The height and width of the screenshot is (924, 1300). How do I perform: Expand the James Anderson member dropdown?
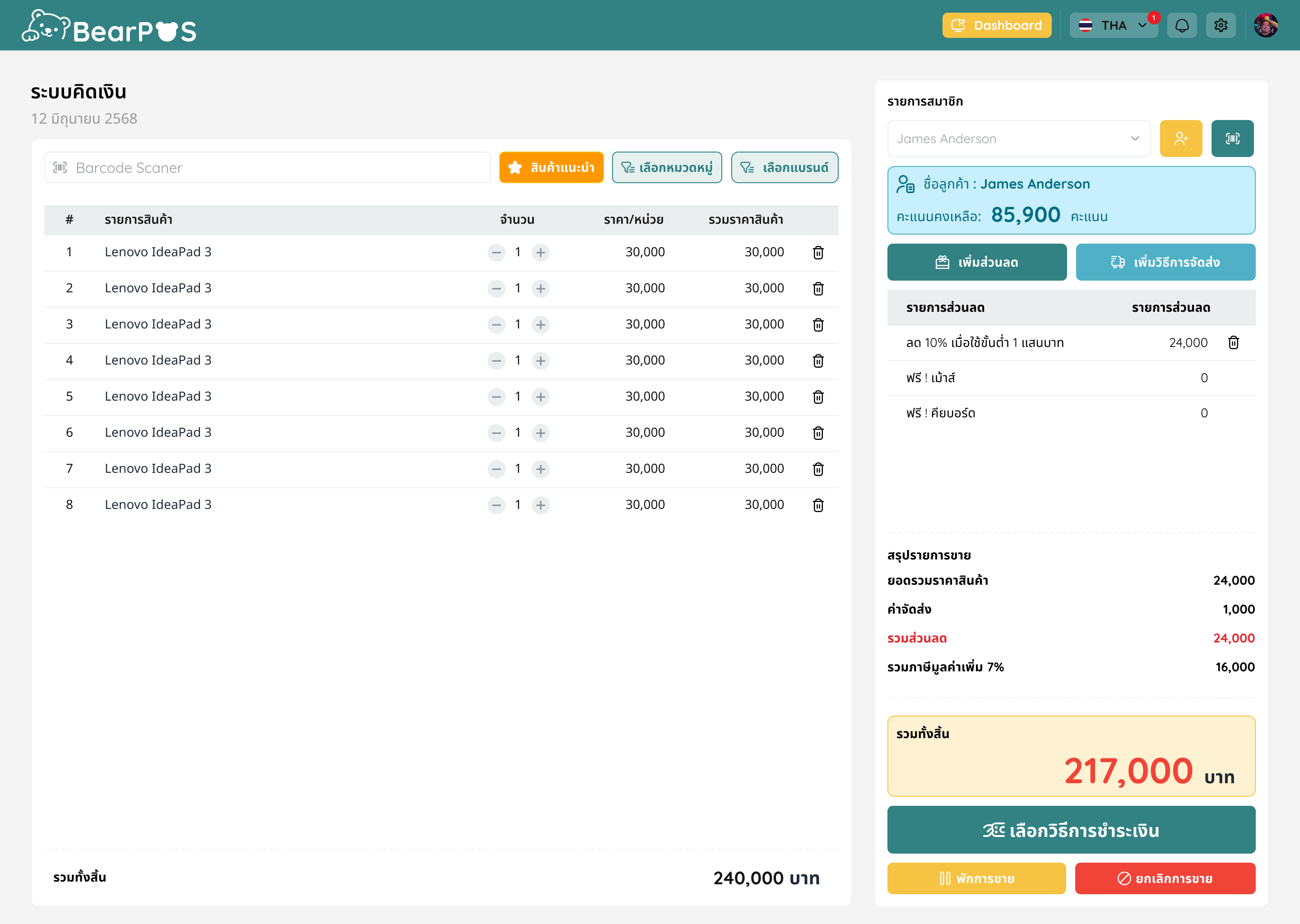tap(1019, 138)
